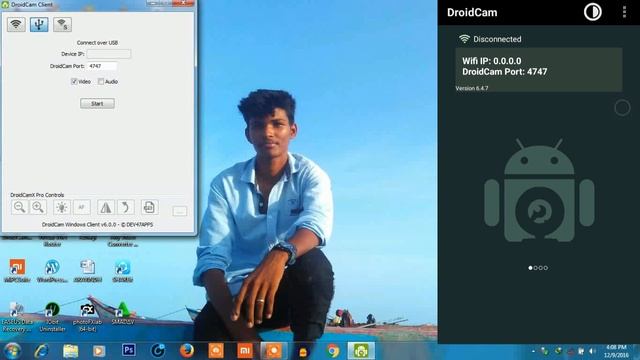Toggle the LED flash light control icon

[x=62, y=207]
